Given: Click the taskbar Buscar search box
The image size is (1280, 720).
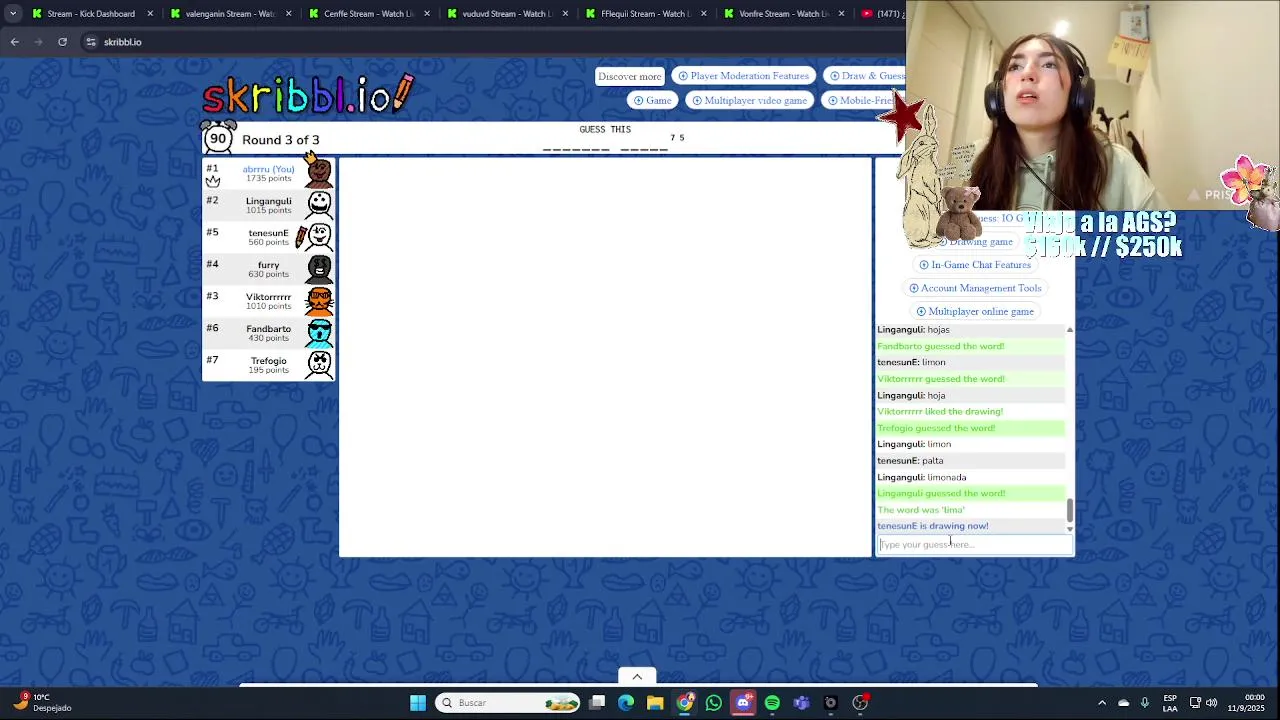Looking at the screenshot, I should (509, 703).
